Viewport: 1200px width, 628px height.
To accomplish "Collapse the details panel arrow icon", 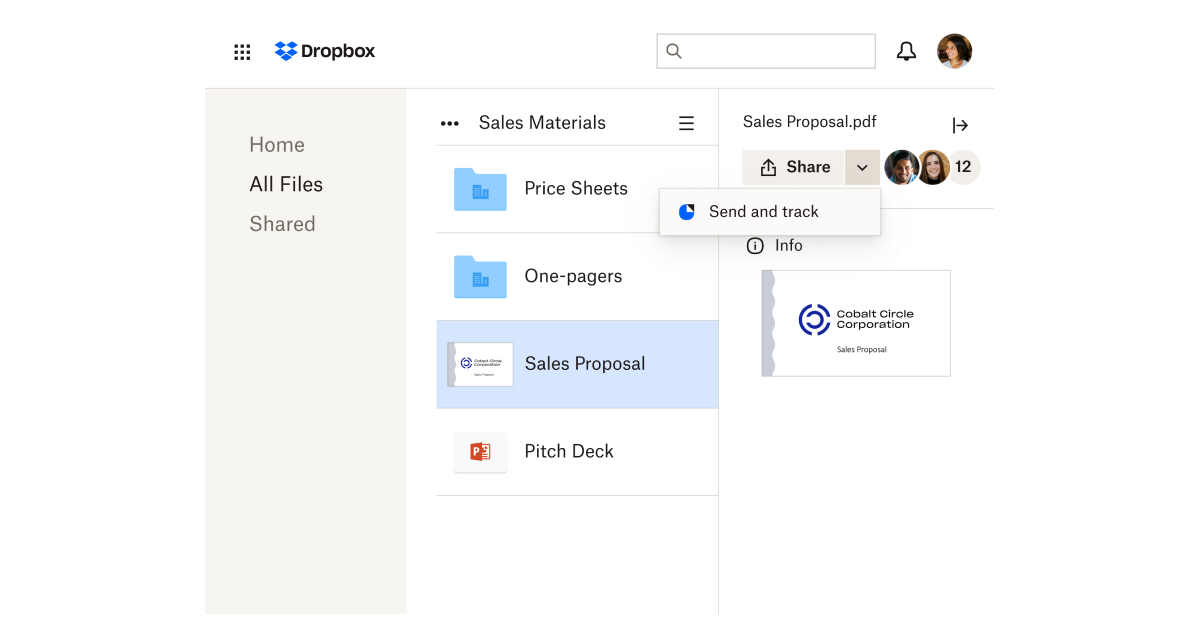I will 960,125.
